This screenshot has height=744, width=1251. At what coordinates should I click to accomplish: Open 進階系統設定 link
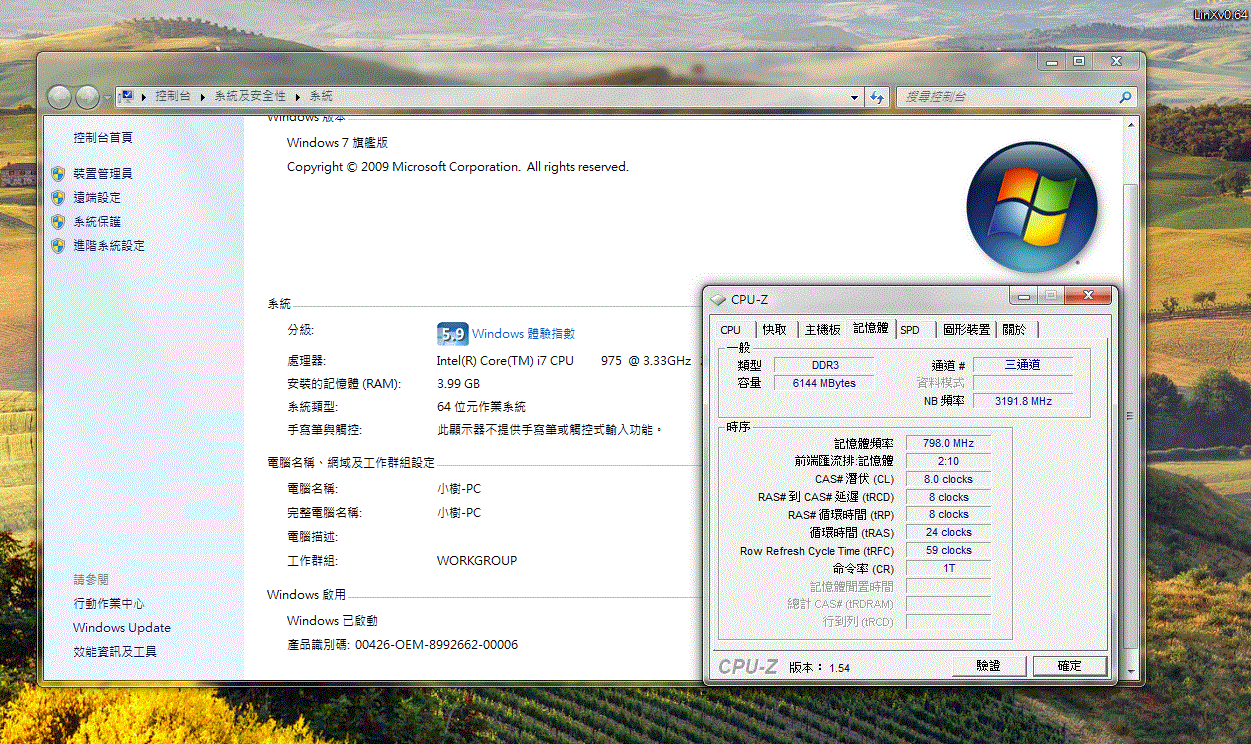pyautogui.click(x=109, y=246)
